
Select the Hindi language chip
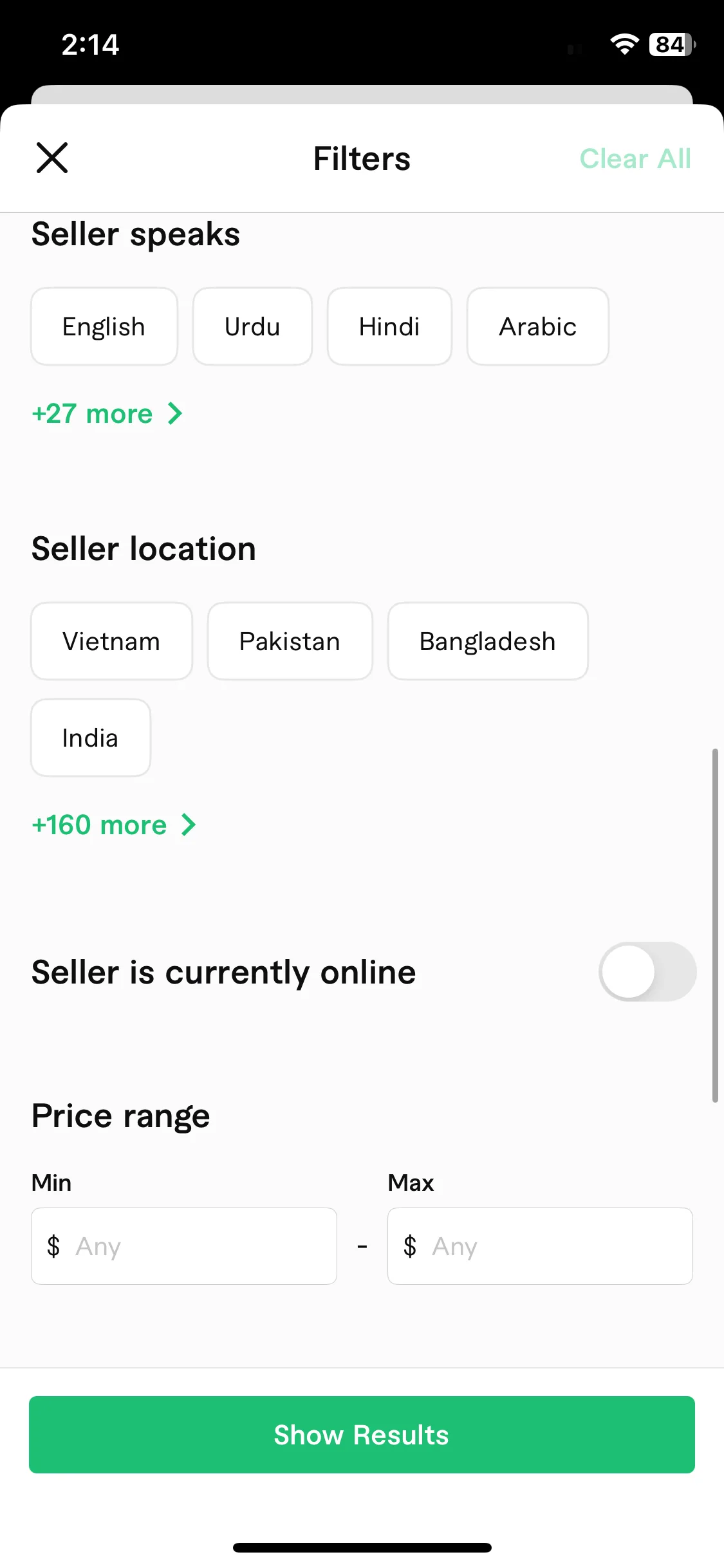tap(389, 326)
